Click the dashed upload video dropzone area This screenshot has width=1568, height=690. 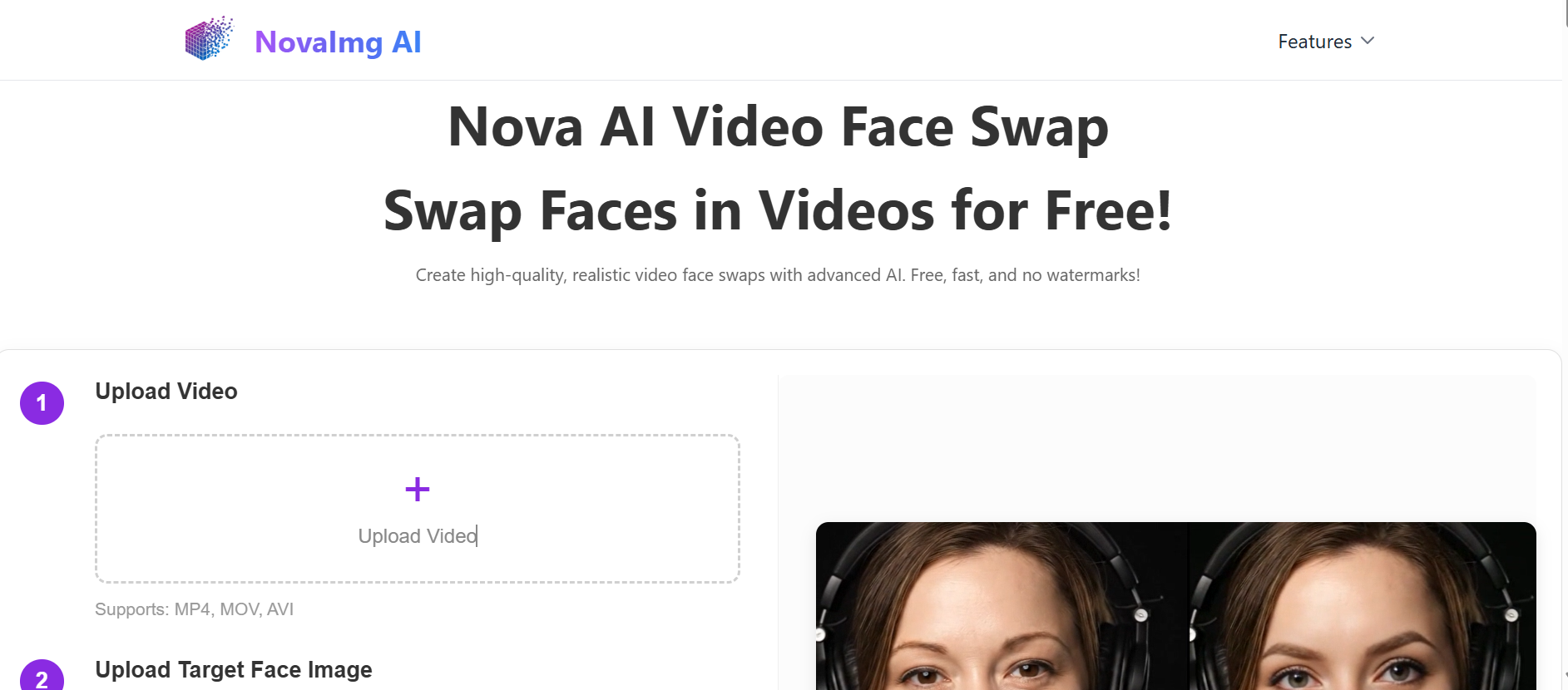click(x=418, y=509)
